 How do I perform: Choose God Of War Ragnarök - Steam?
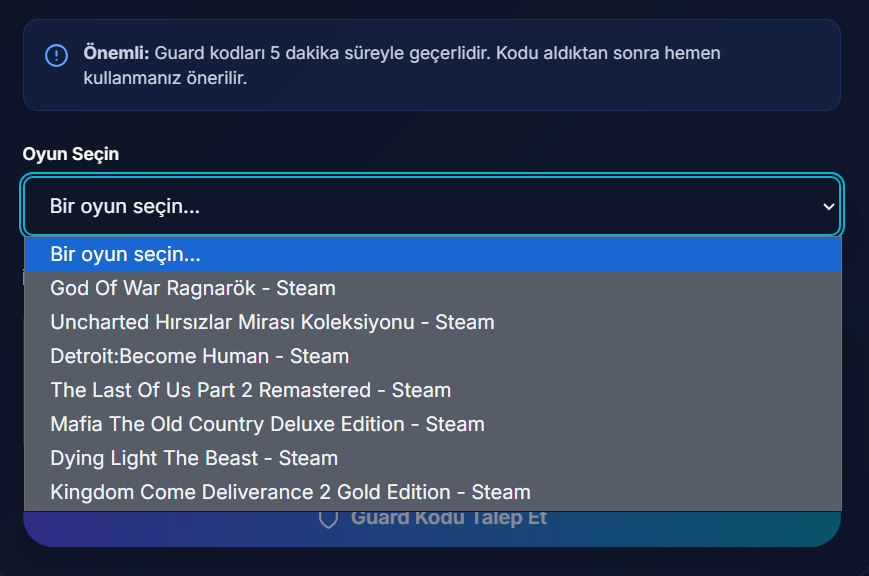click(432, 288)
